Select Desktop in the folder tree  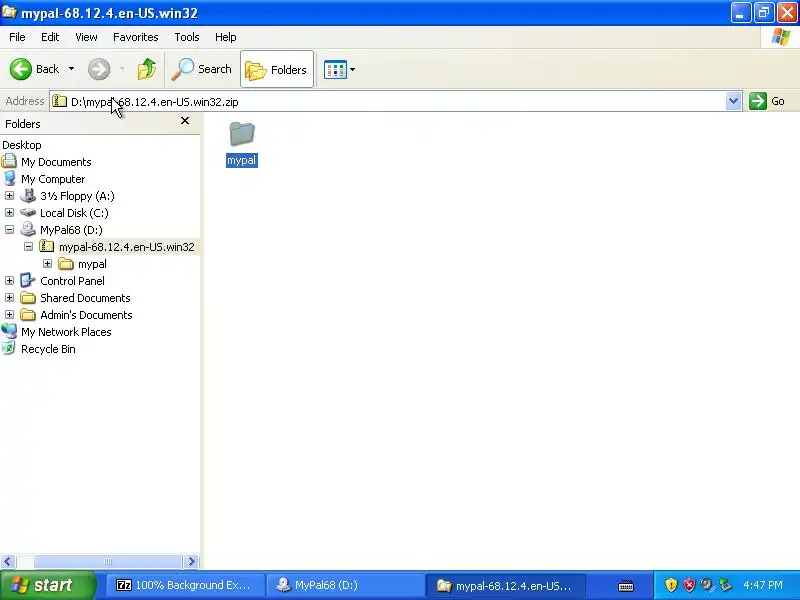pyautogui.click(x=22, y=145)
